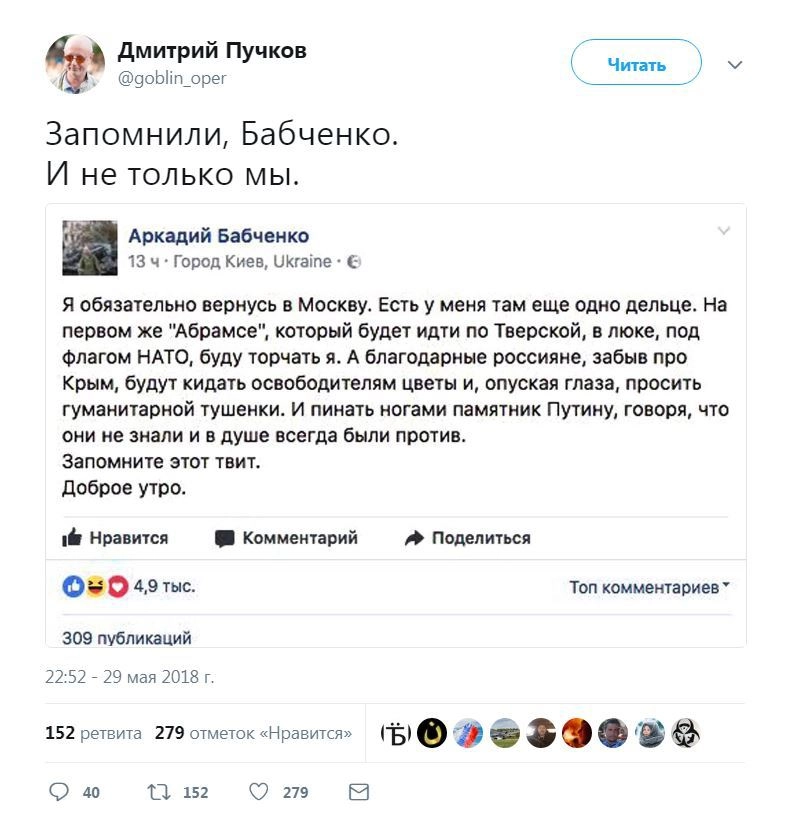Like the tweet with the heart icon
Viewport: 792px width, 833px height.
[258, 792]
